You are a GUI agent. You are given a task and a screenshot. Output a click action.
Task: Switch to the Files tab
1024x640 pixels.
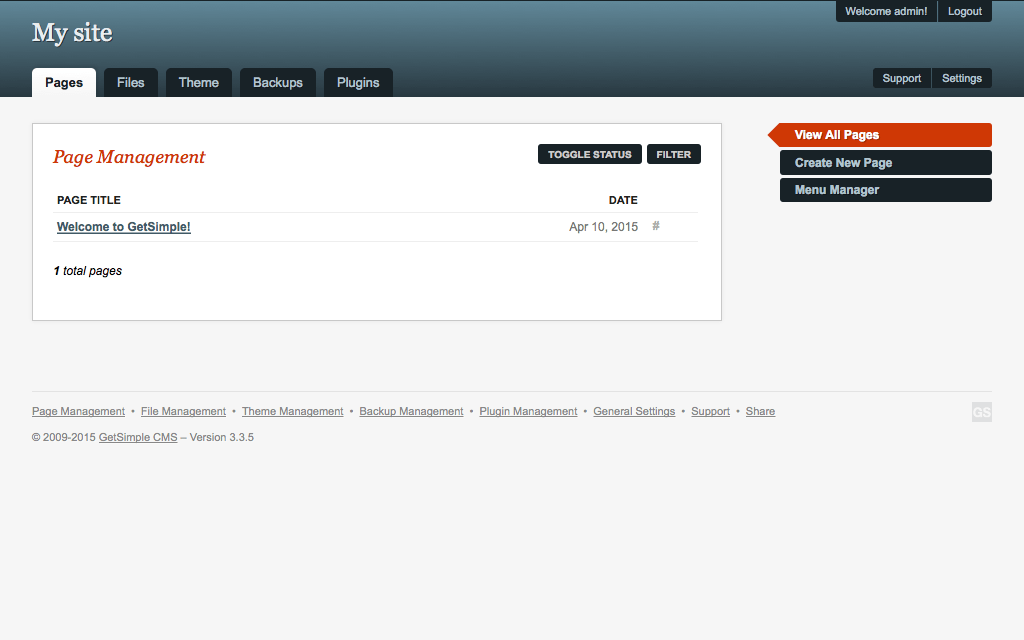(130, 82)
